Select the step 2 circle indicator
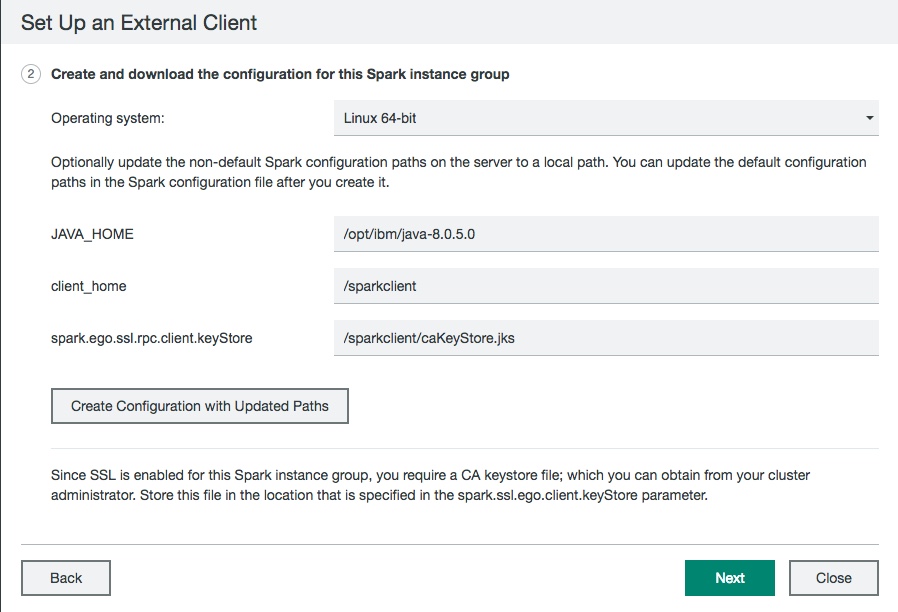The image size is (898, 612). [x=31, y=74]
